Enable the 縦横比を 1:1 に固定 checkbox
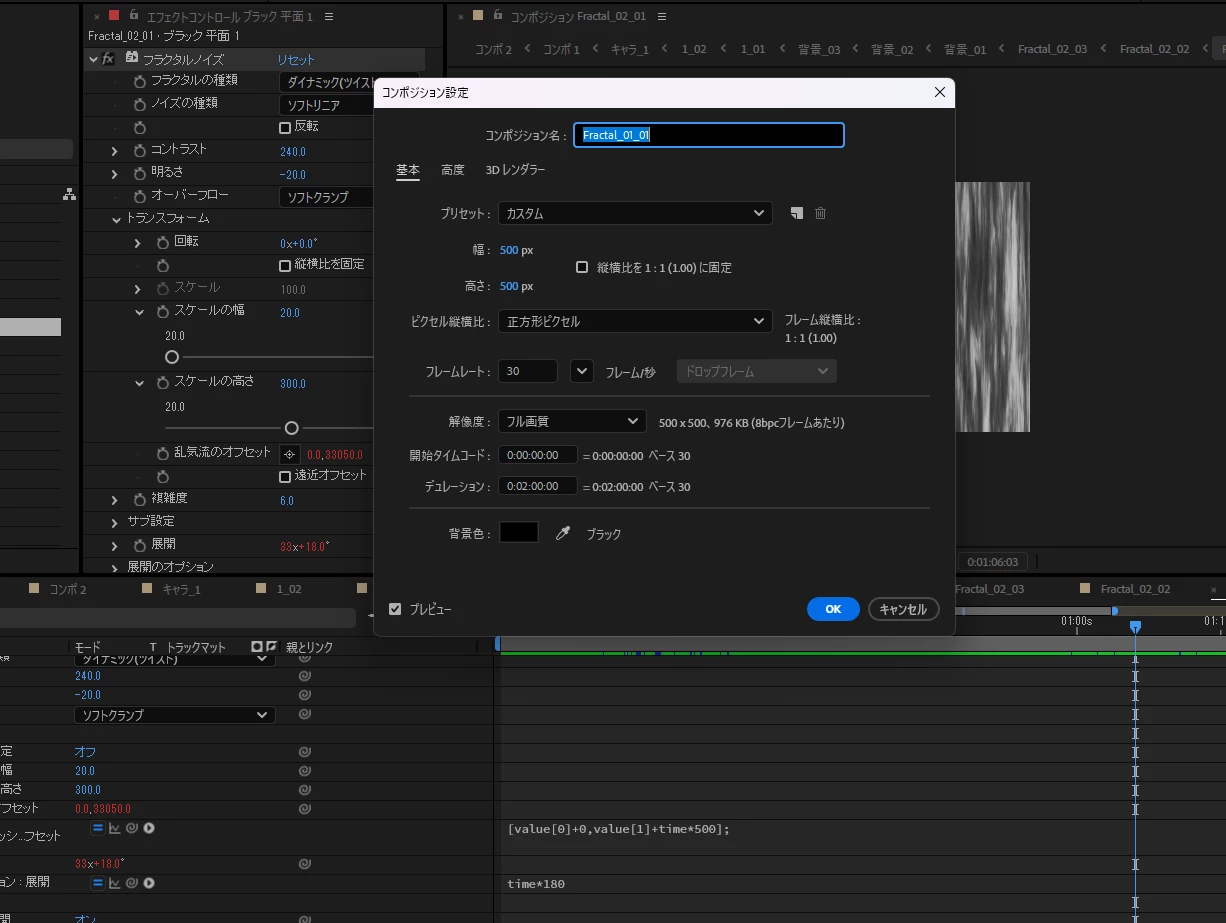 pyautogui.click(x=582, y=268)
